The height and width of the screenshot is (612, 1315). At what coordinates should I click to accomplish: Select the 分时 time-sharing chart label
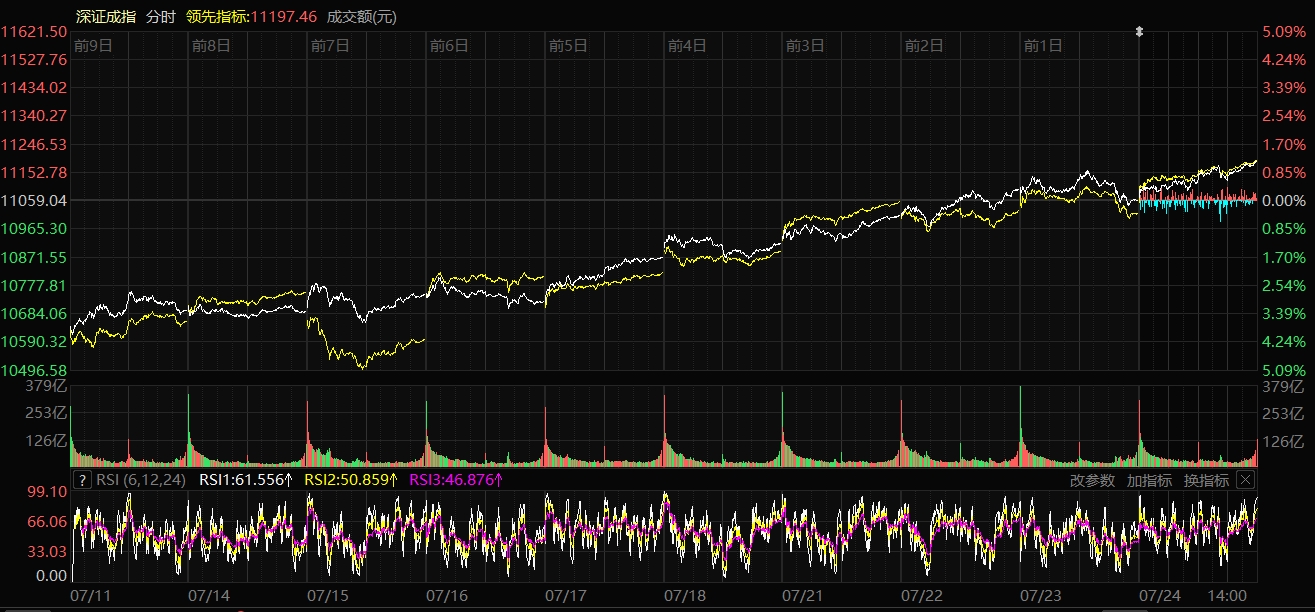point(160,16)
